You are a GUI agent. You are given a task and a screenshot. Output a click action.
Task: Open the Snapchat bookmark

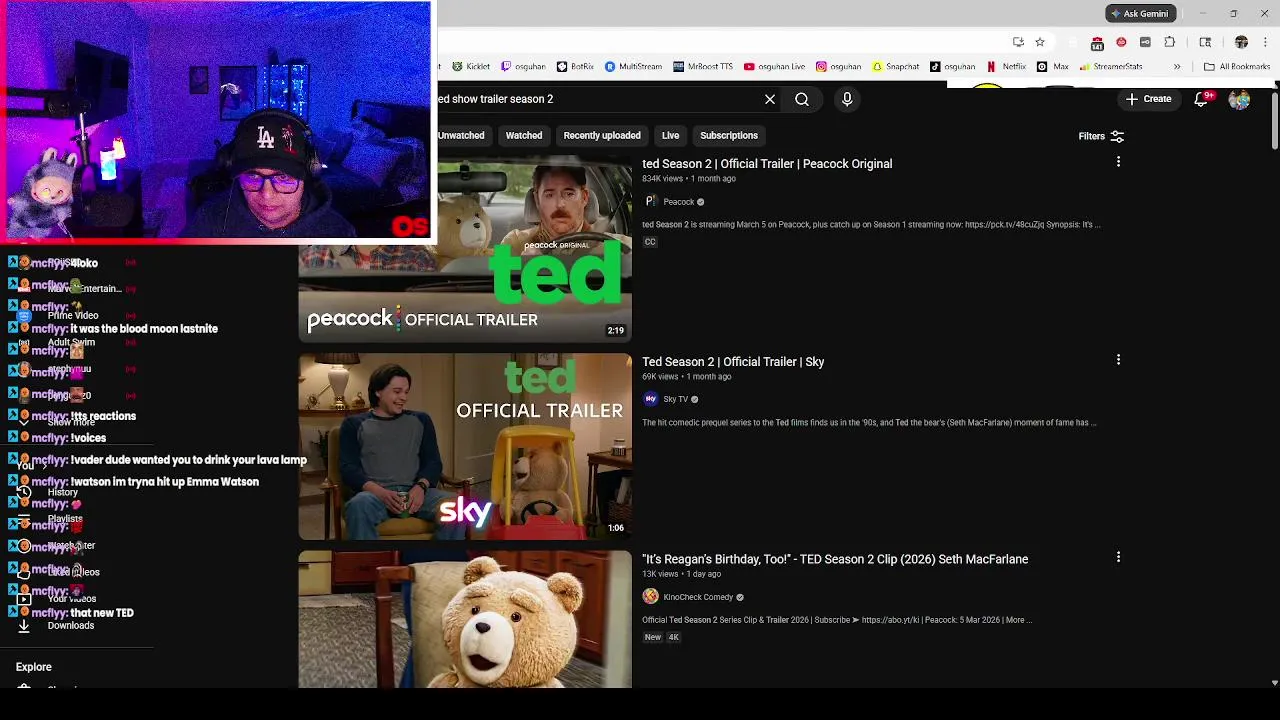pyautogui.click(x=895, y=67)
